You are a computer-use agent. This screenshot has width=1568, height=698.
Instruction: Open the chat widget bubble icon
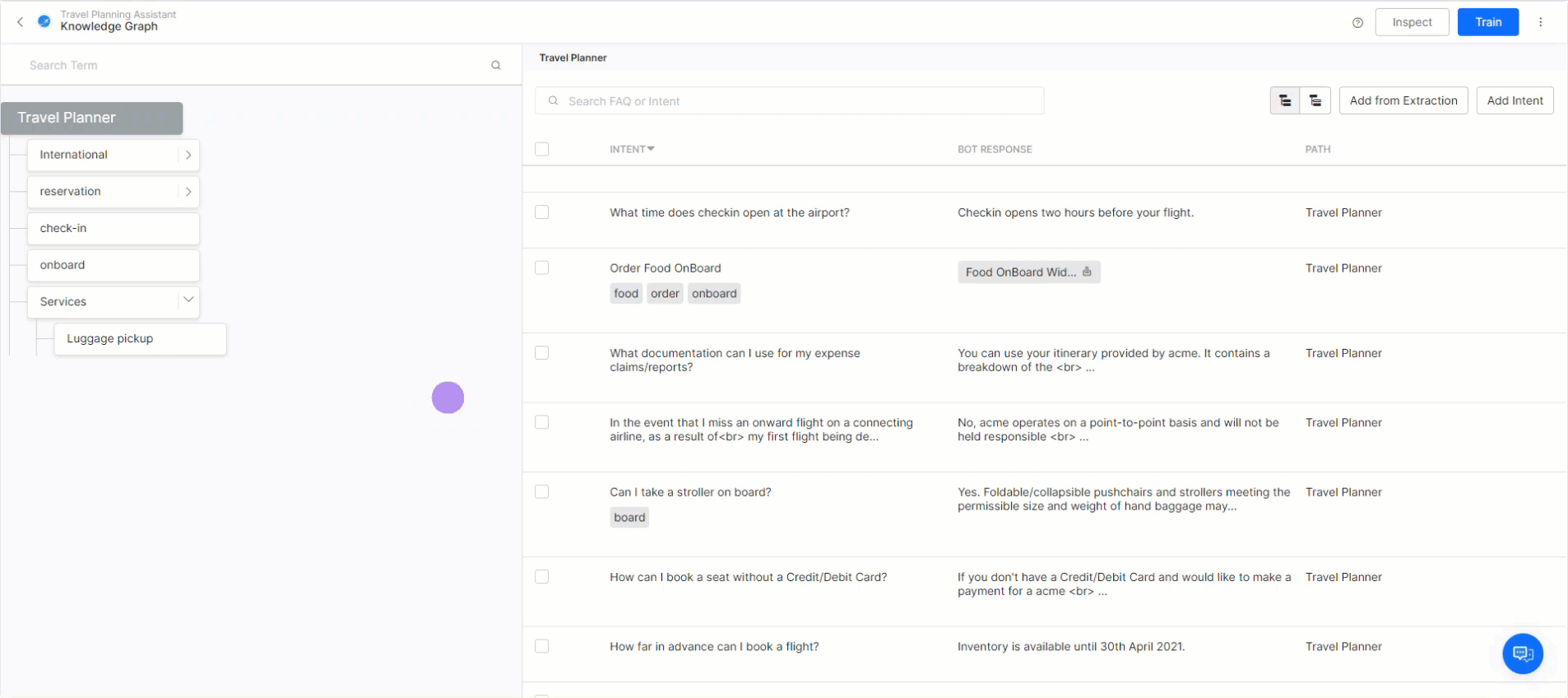tap(1522, 654)
